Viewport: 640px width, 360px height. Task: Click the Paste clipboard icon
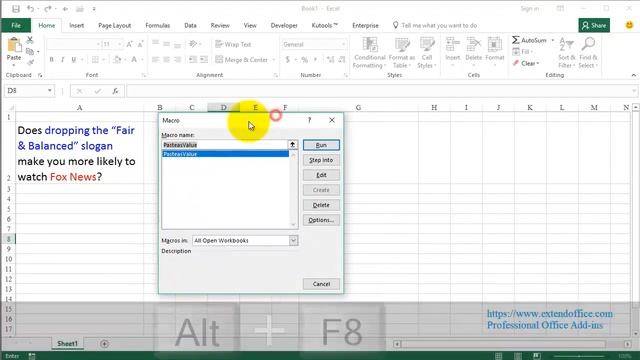pos(14,45)
